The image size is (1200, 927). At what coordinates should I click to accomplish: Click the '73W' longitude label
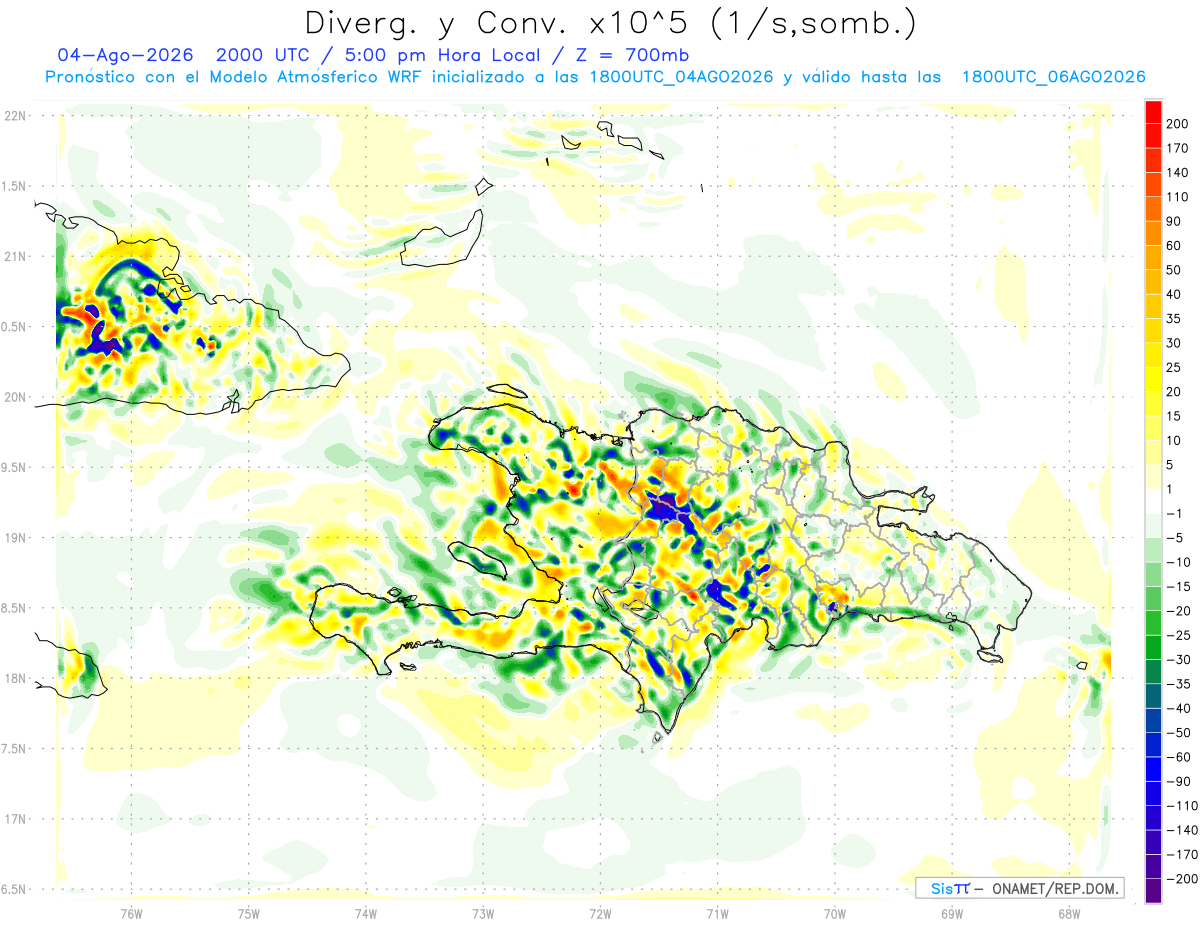pos(483,914)
